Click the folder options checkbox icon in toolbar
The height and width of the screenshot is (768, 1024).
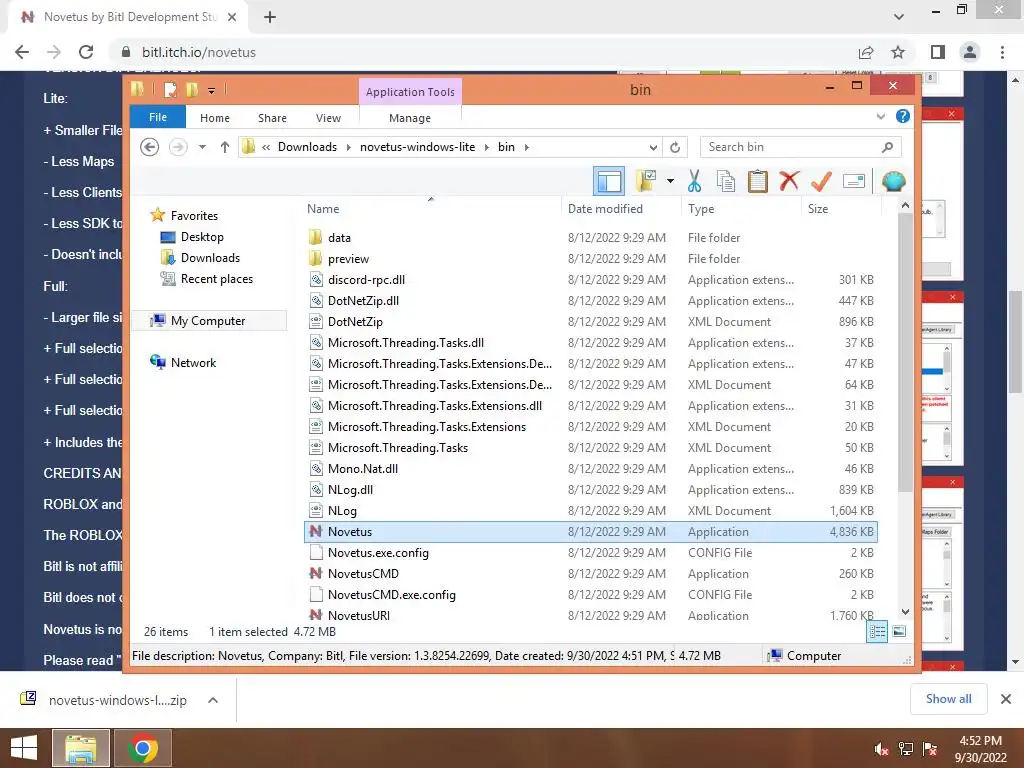click(646, 181)
